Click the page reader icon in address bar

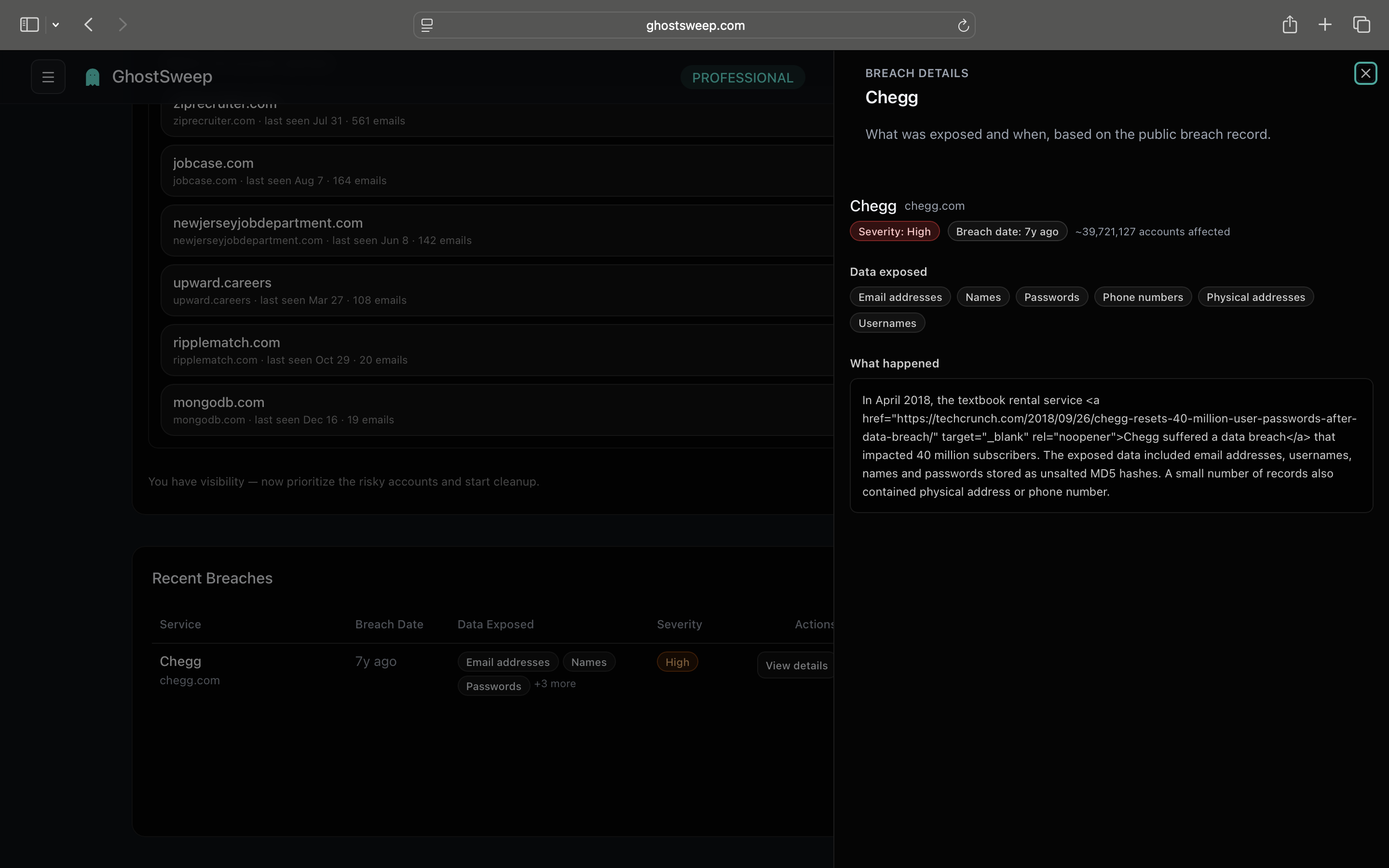point(427,25)
